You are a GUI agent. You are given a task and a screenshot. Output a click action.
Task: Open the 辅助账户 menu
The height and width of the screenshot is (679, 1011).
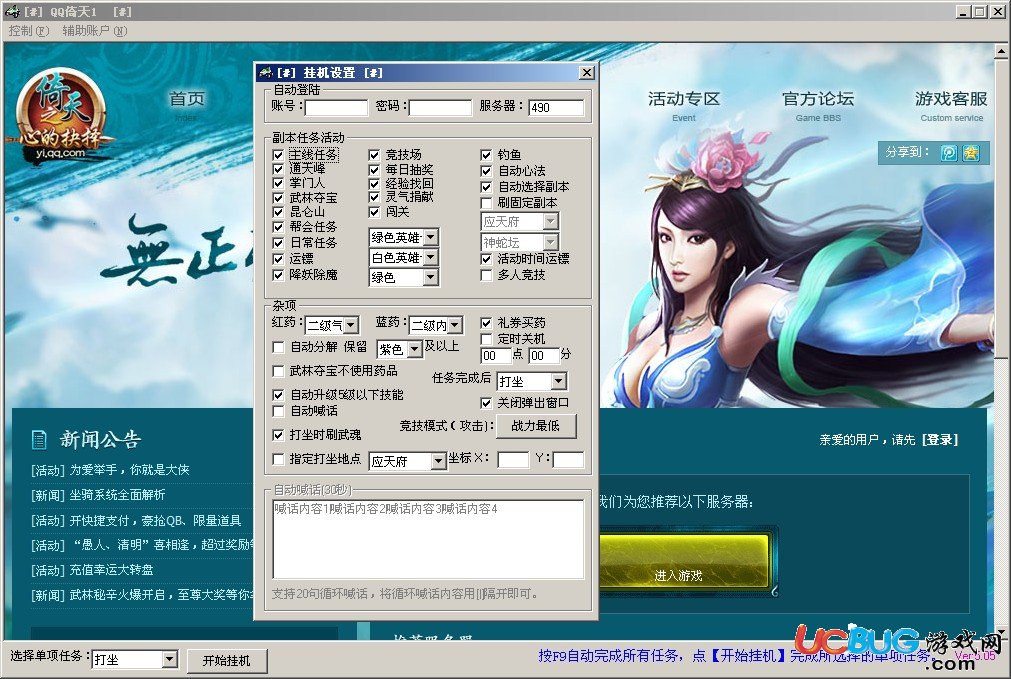tap(94, 30)
